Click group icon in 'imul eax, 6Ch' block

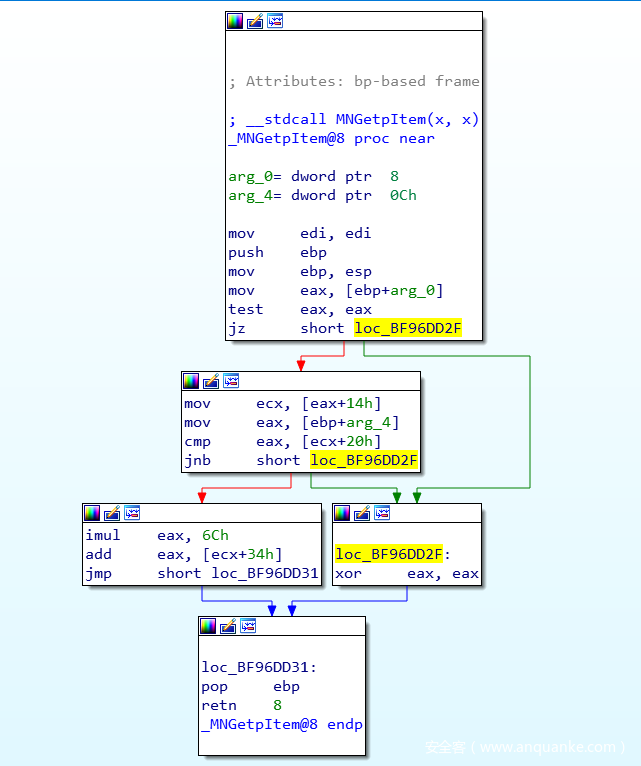[132, 513]
